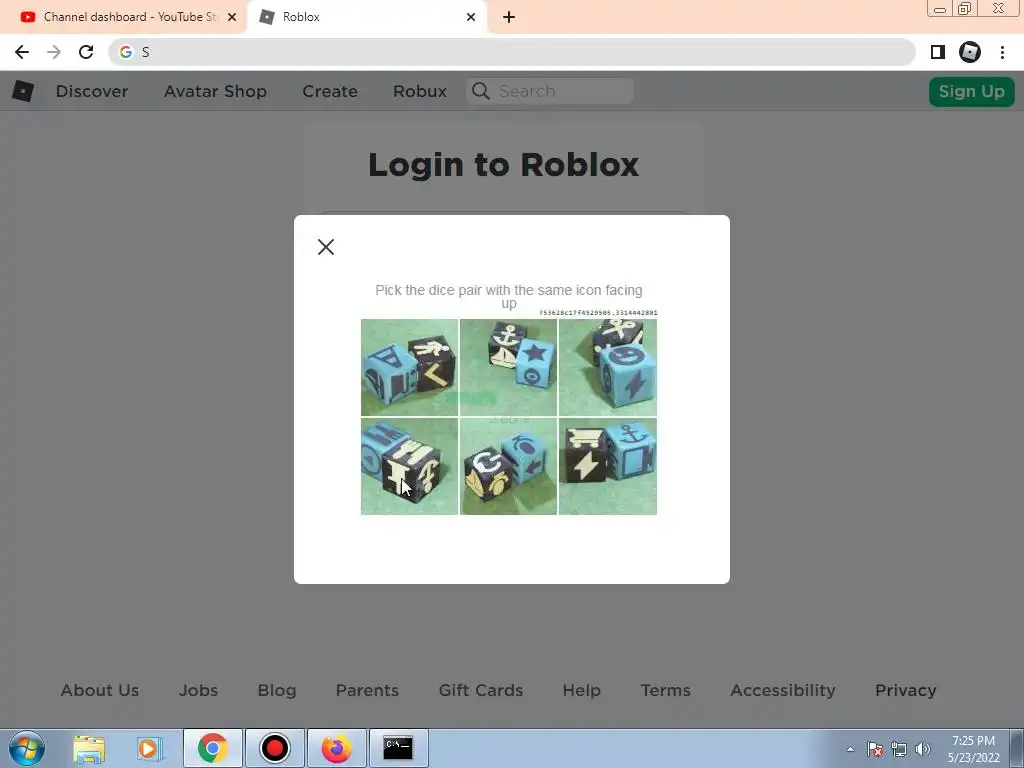Focus the browser address bar
Screen dimensions: 1024x768
point(512,52)
